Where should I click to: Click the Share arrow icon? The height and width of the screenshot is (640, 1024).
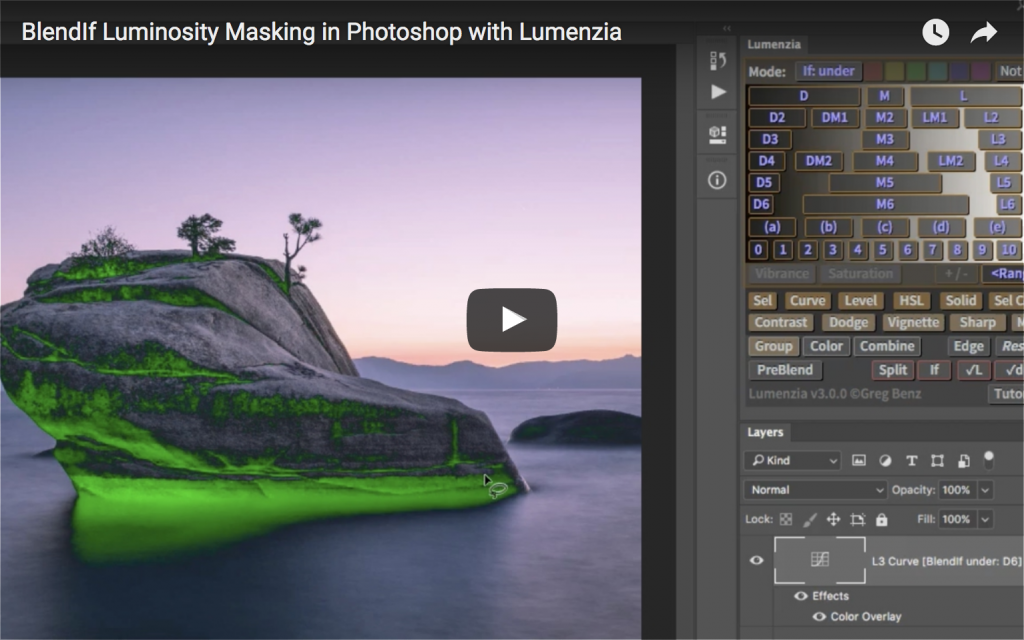984,32
